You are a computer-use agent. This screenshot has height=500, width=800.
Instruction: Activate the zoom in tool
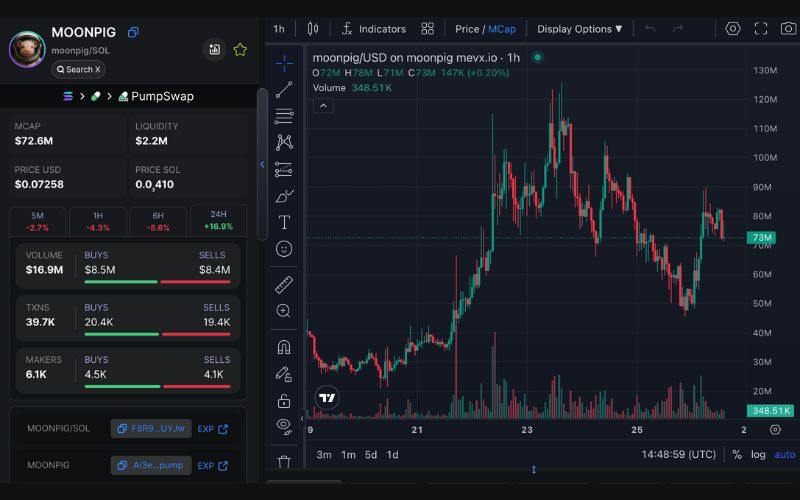coord(284,311)
